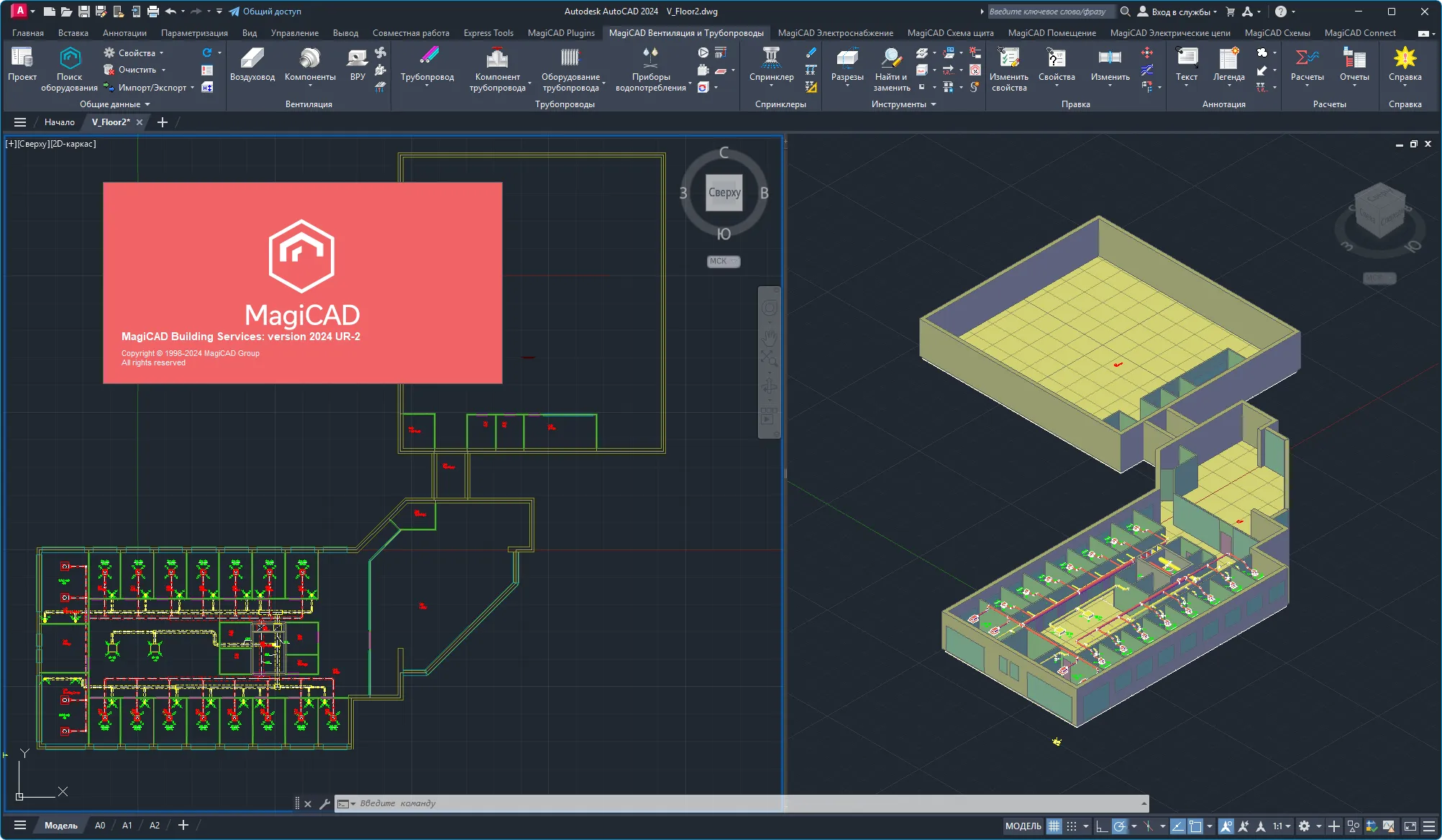Screen dimensions: 1442x840
Task: Click the print icon in quick access toolbar
Action: point(152,12)
